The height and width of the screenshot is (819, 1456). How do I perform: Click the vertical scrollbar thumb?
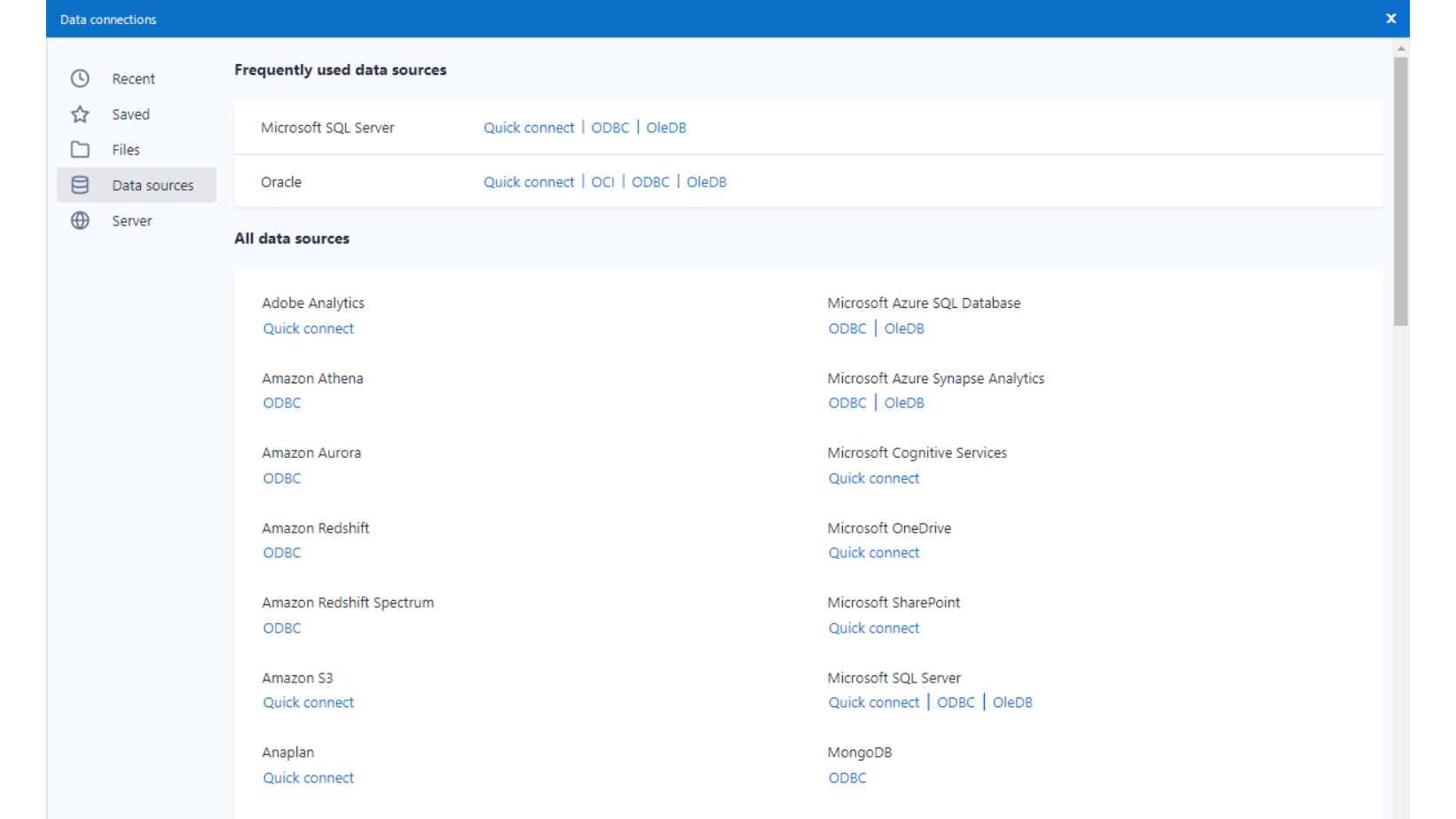pos(1400,191)
